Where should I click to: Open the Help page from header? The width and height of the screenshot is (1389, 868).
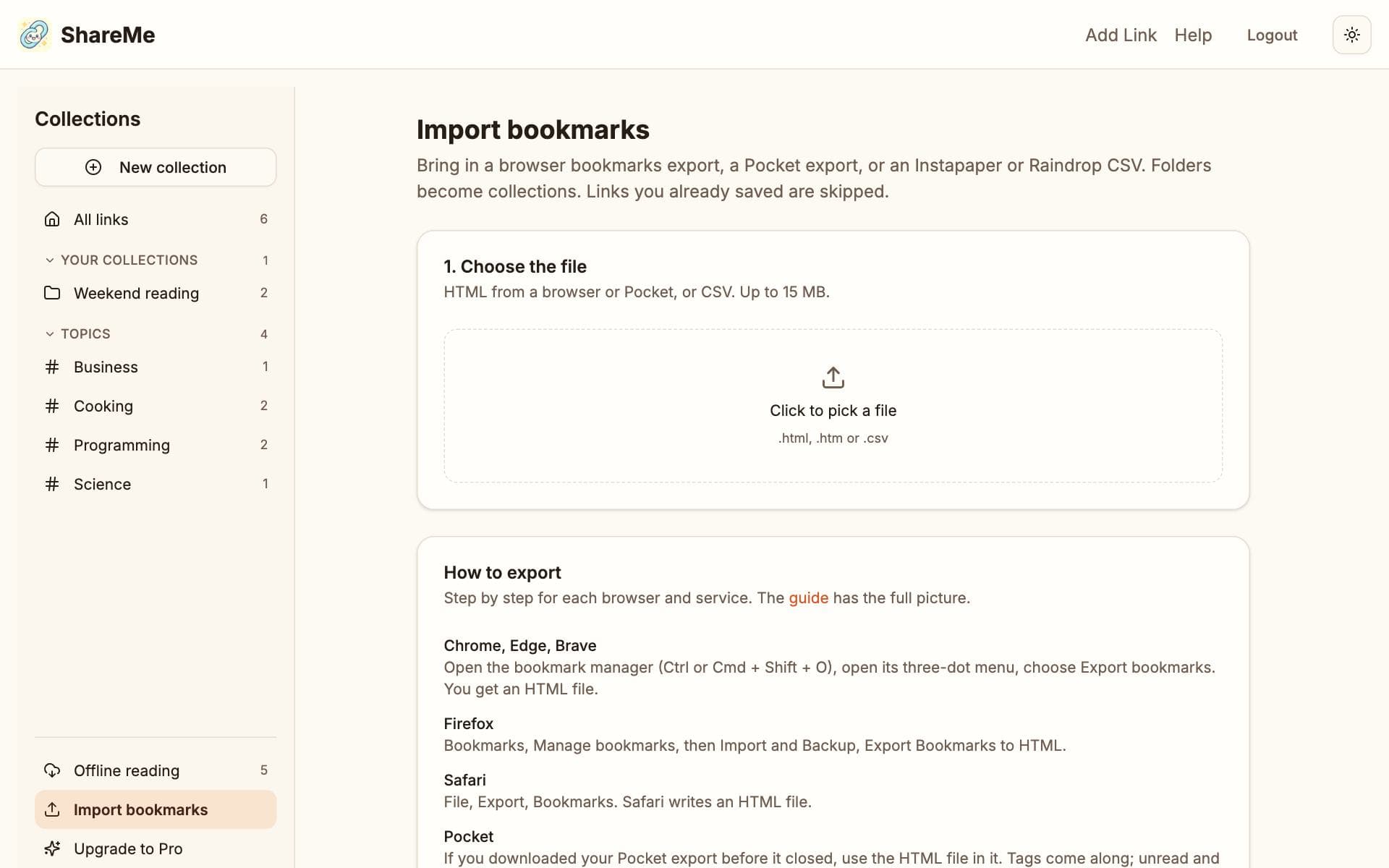click(x=1193, y=35)
